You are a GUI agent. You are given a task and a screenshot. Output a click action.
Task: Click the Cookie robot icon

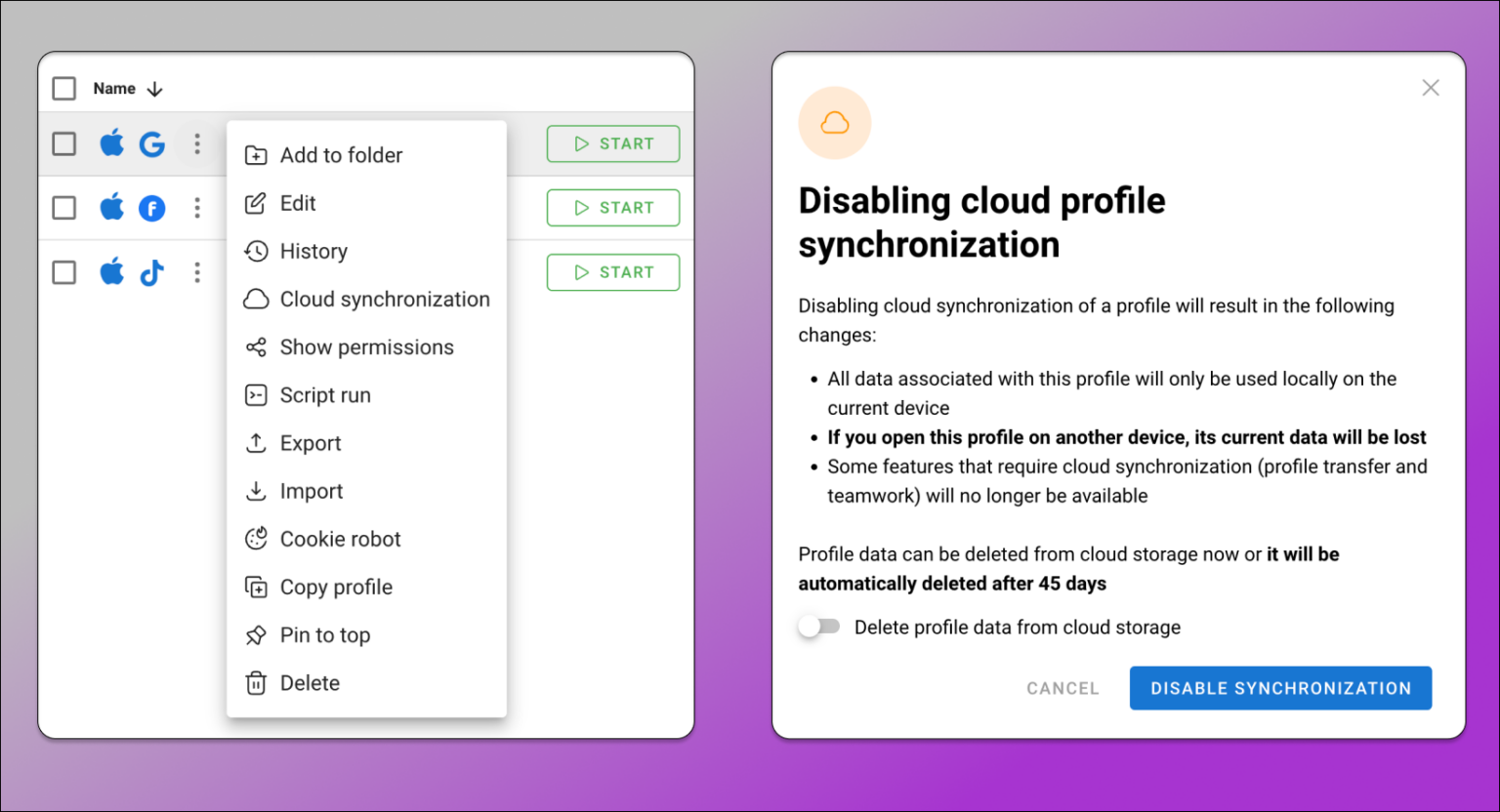pos(256,538)
